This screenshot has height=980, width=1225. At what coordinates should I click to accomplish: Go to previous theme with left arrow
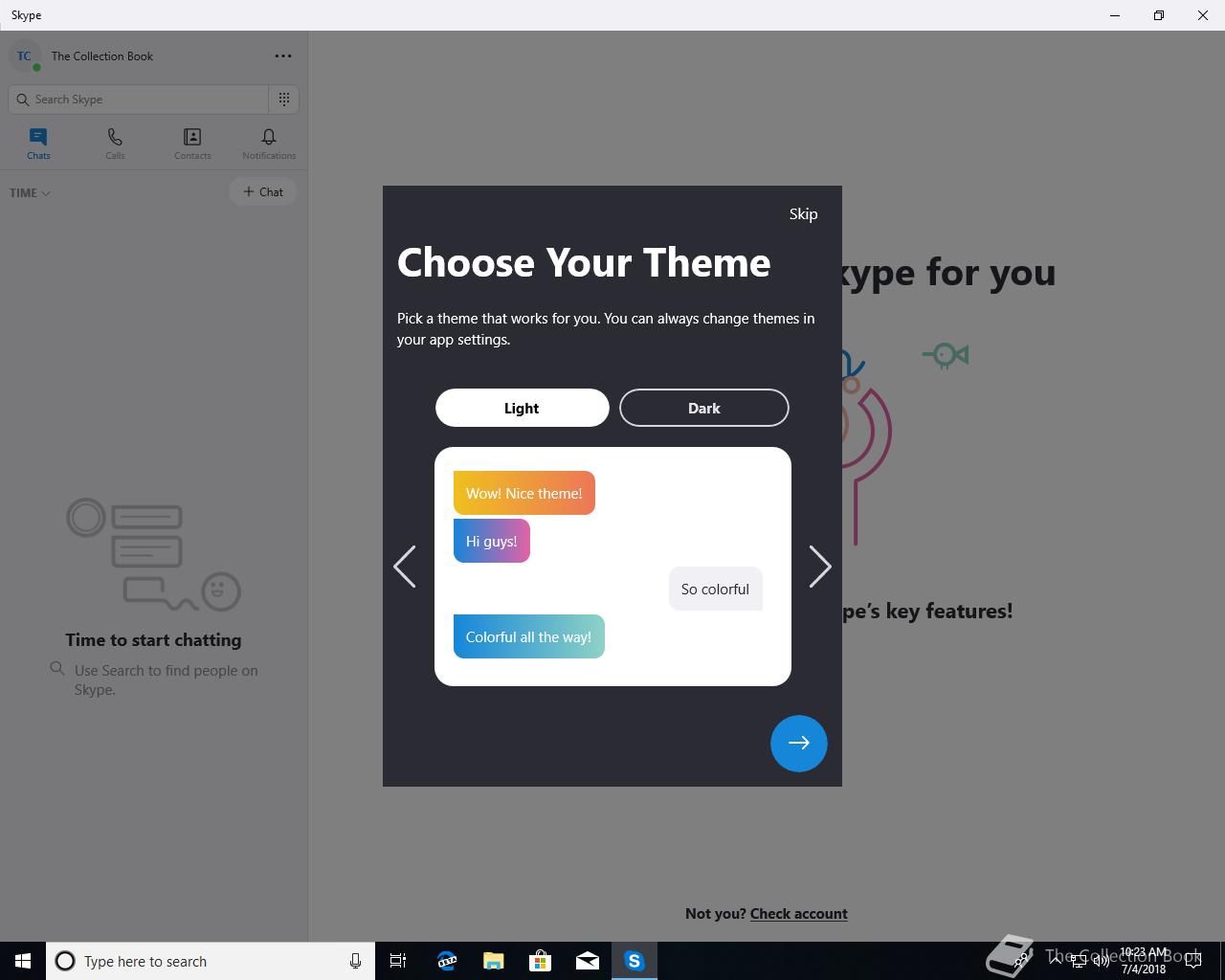(x=405, y=567)
